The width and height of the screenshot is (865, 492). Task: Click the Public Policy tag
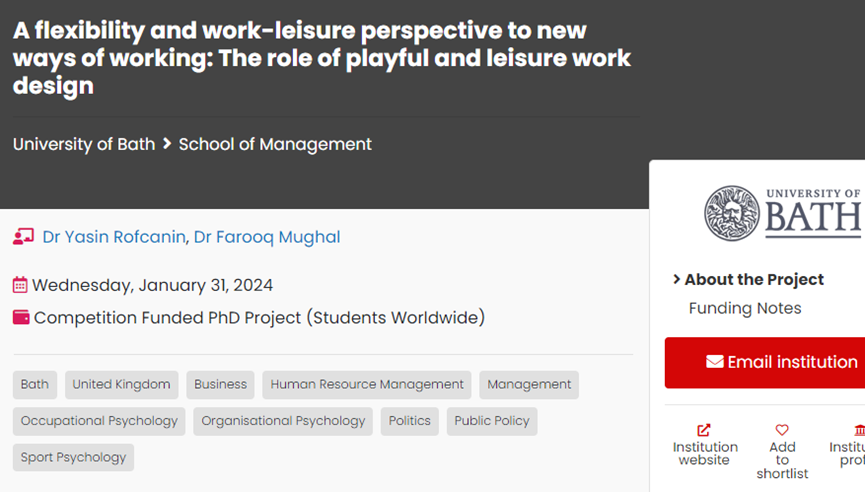click(x=492, y=421)
